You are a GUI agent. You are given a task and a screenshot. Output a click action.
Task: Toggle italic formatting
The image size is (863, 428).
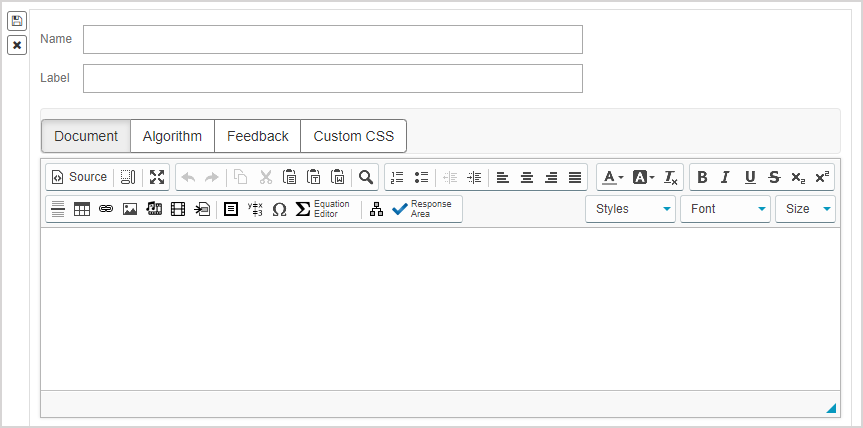726,177
